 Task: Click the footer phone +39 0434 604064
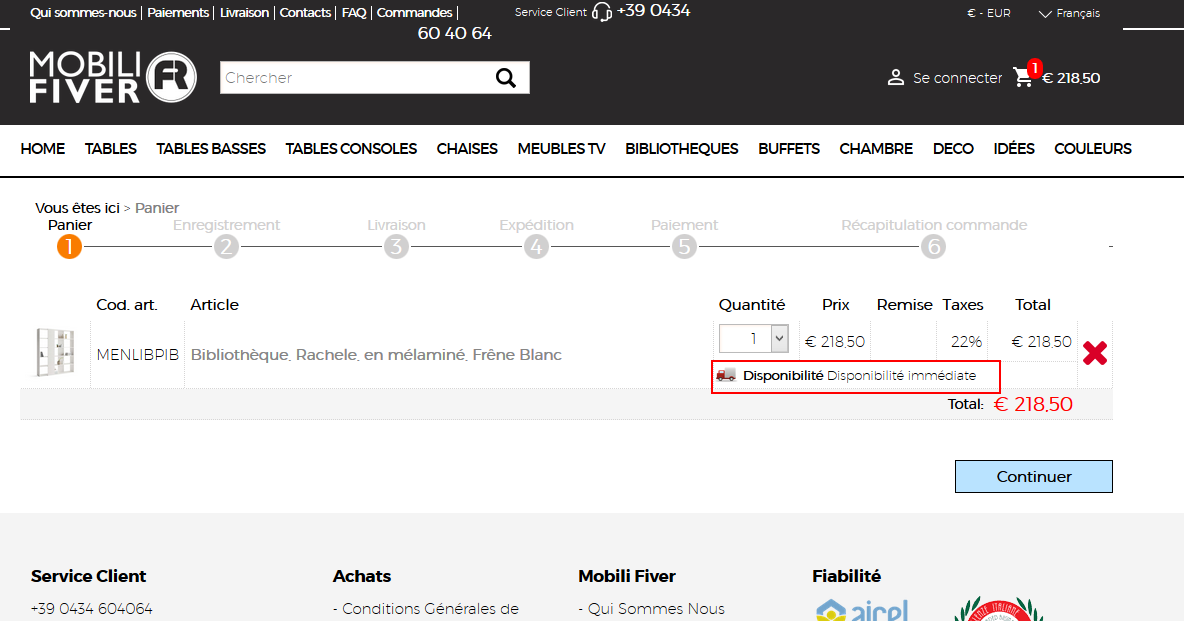tap(91, 609)
